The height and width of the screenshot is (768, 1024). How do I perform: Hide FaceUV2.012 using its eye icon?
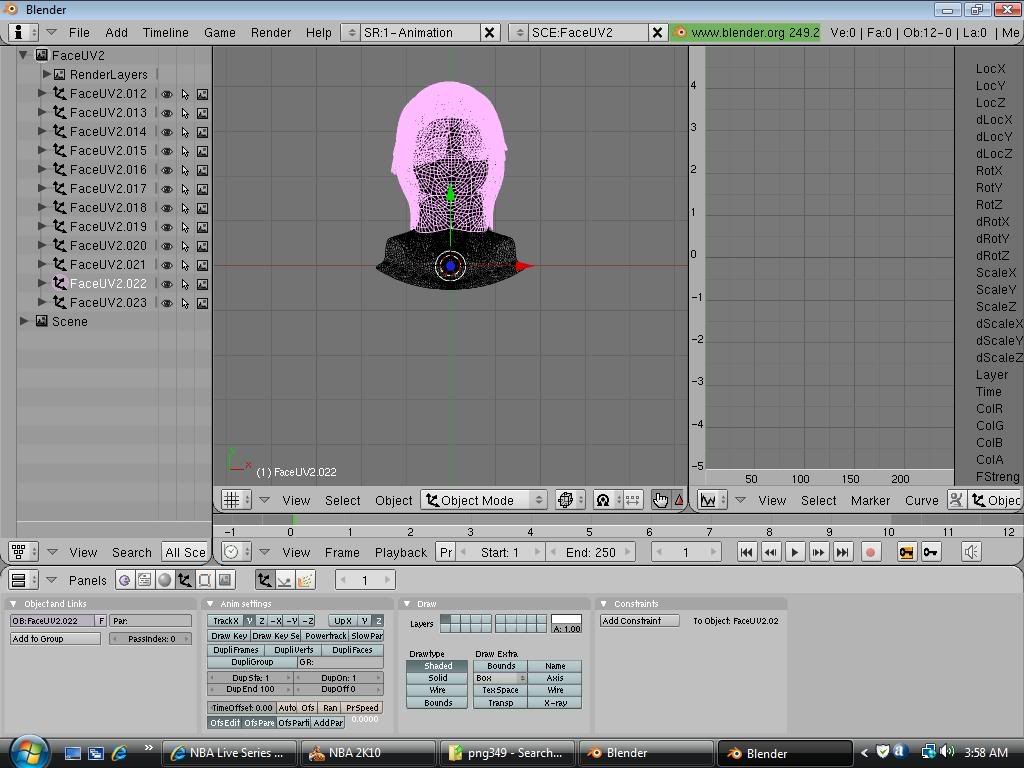tap(167, 94)
